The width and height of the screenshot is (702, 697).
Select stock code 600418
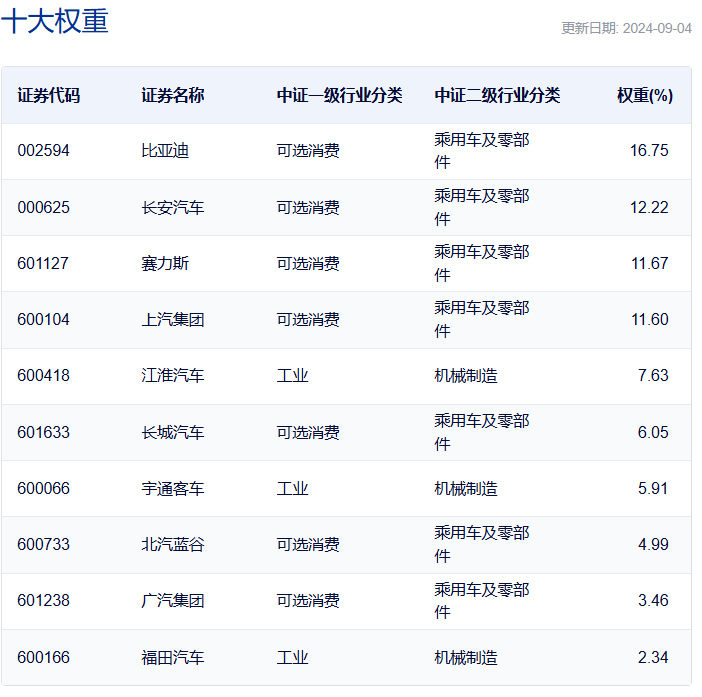(x=43, y=376)
